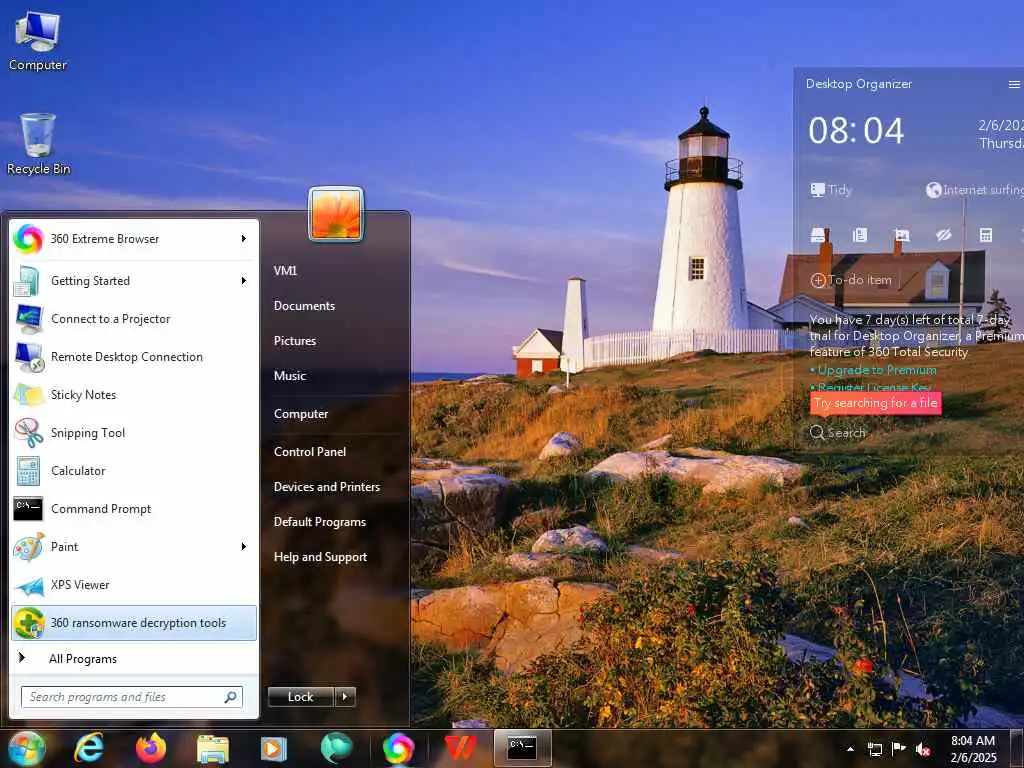Click the drive tray icon in Desktop Organizer
This screenshot has width=1024, height=768.
tap(818, 235)
